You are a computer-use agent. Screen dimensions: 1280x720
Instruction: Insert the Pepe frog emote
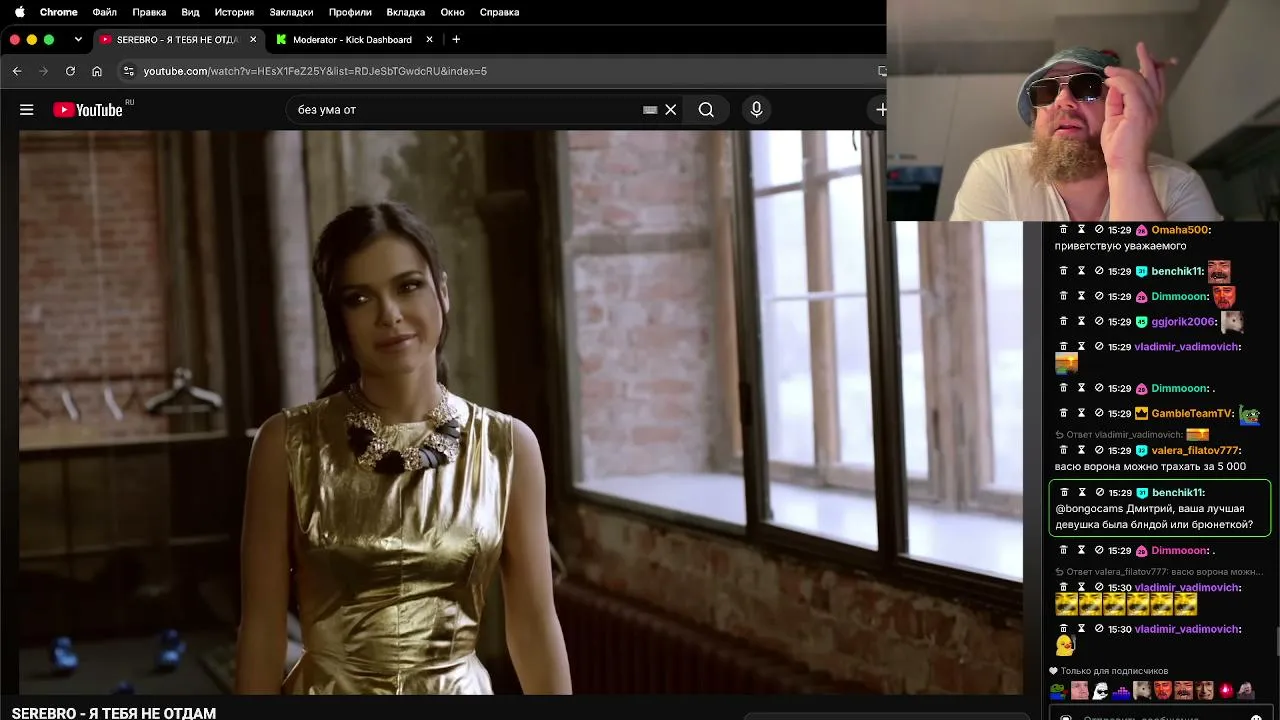(x=1058, y=690)
